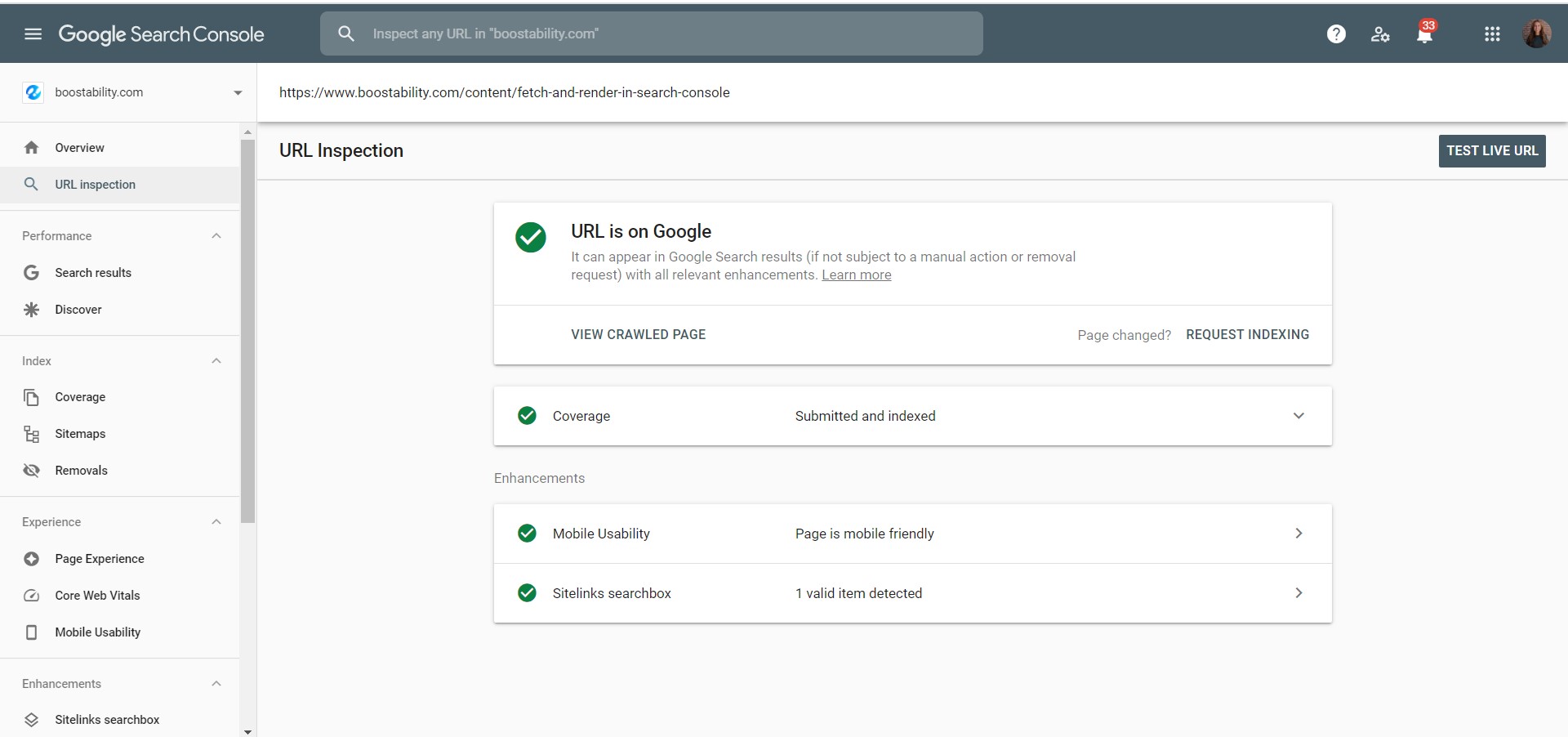Click the Discover asterisk icon
1568x737 pixels.
pyautogui.click(x=31, y=309)
